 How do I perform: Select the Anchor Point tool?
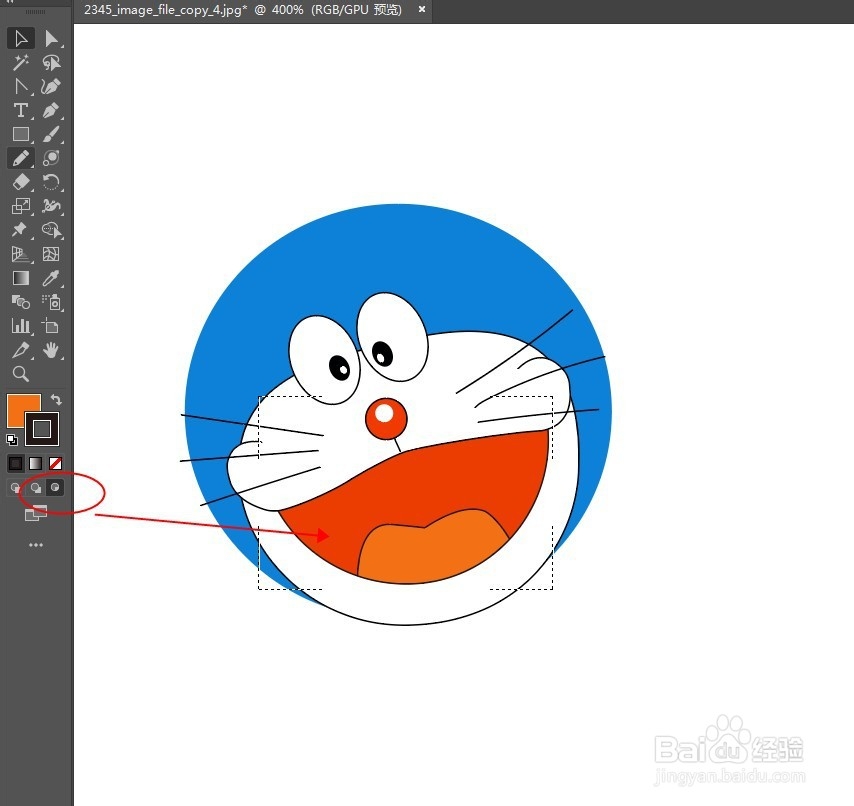[21, 87]
